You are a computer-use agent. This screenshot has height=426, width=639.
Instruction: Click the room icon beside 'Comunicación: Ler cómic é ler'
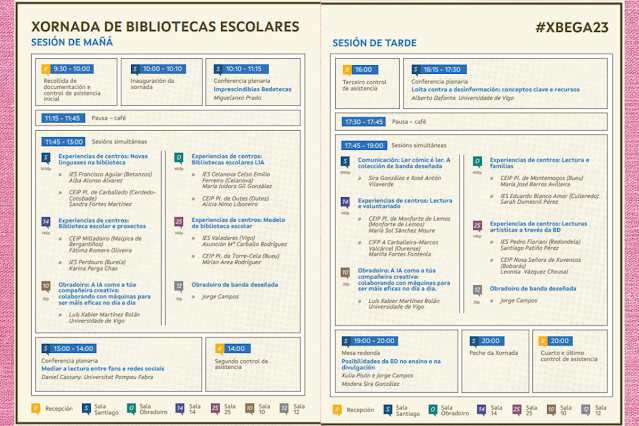(x=345, y=162)
